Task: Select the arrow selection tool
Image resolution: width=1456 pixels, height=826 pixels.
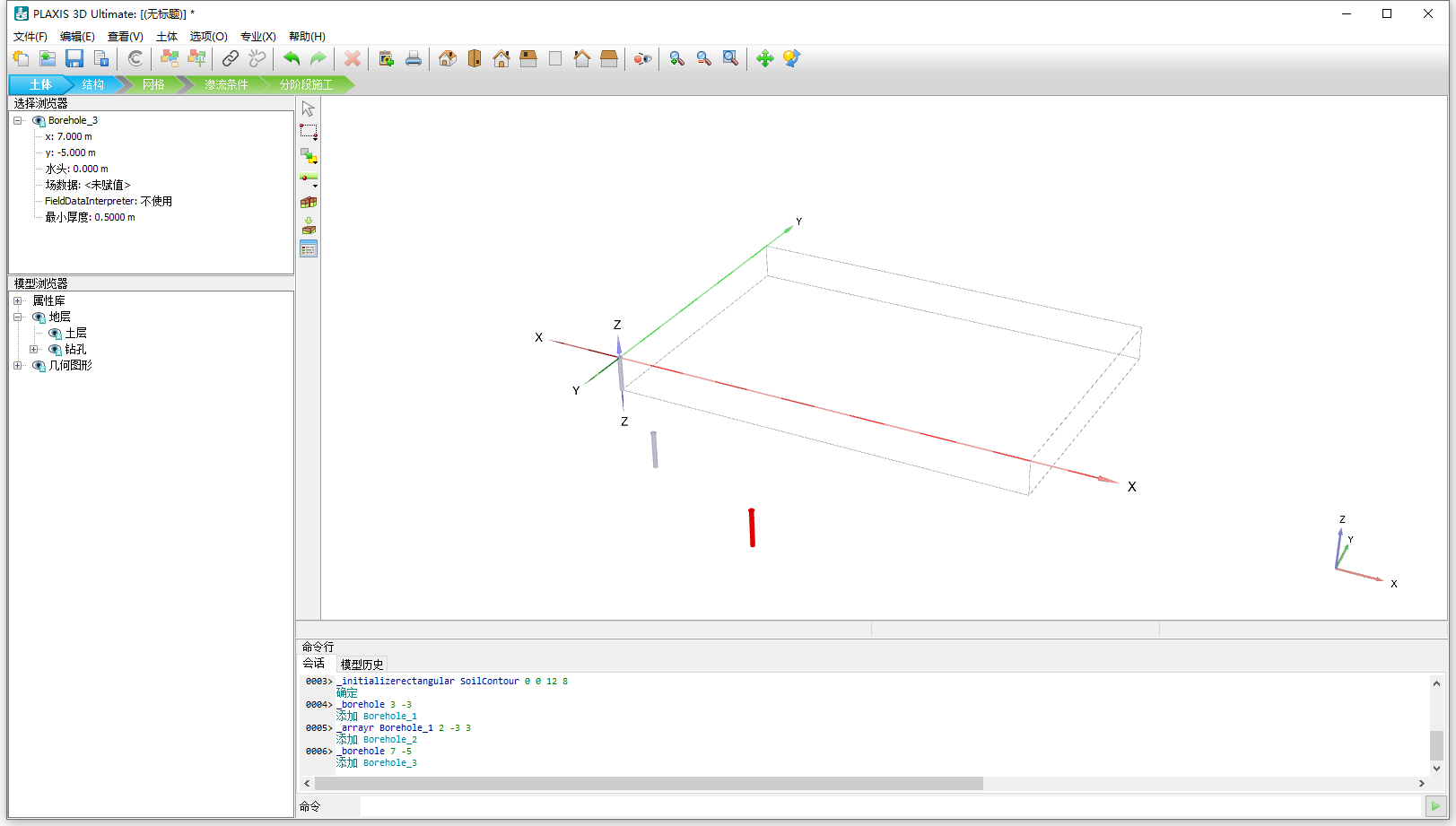Action: (309, 109)
